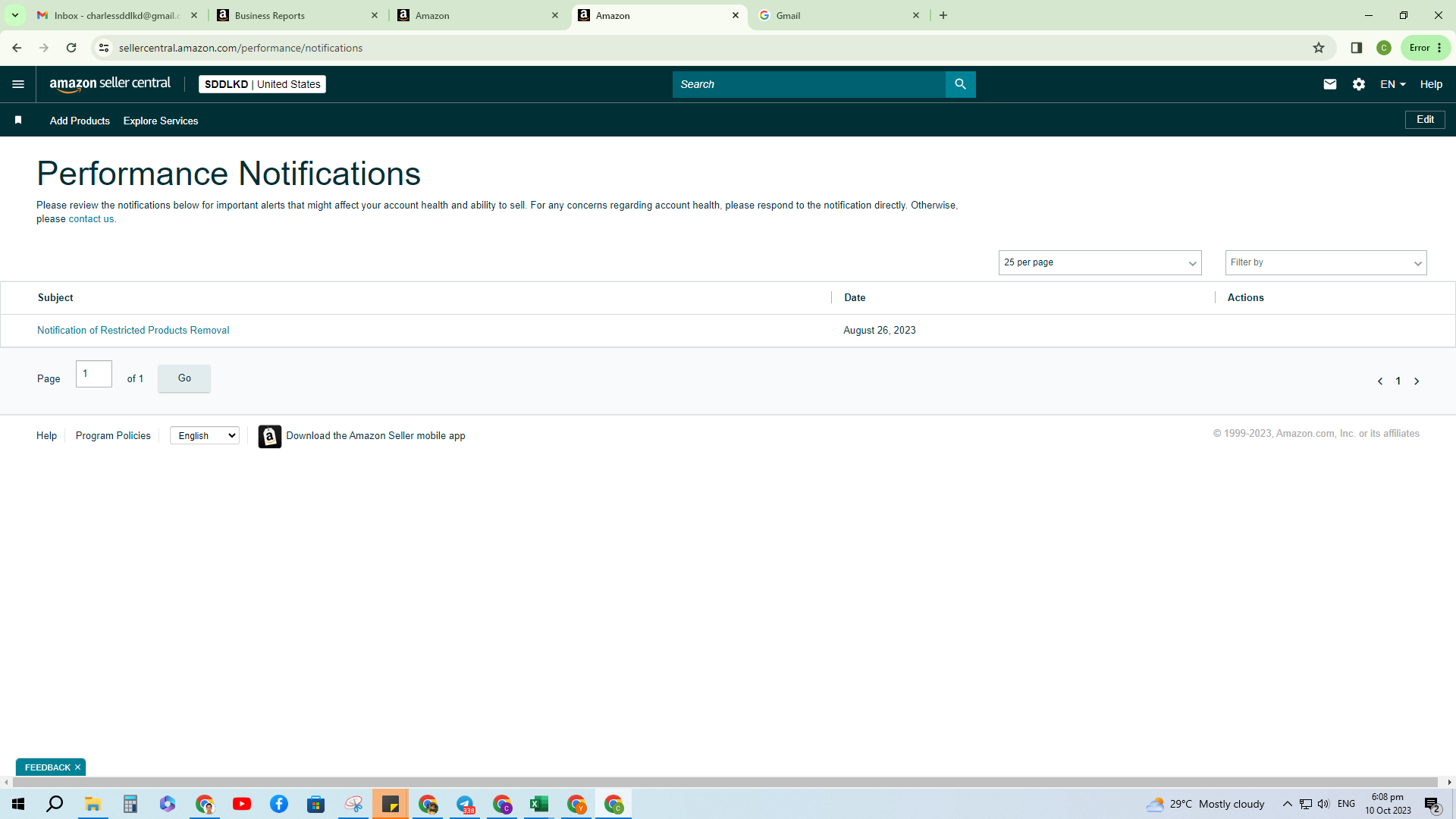Screen dimensions: 1456x819
Task: Open the EN language dropdown
Action: point(1393,84)
